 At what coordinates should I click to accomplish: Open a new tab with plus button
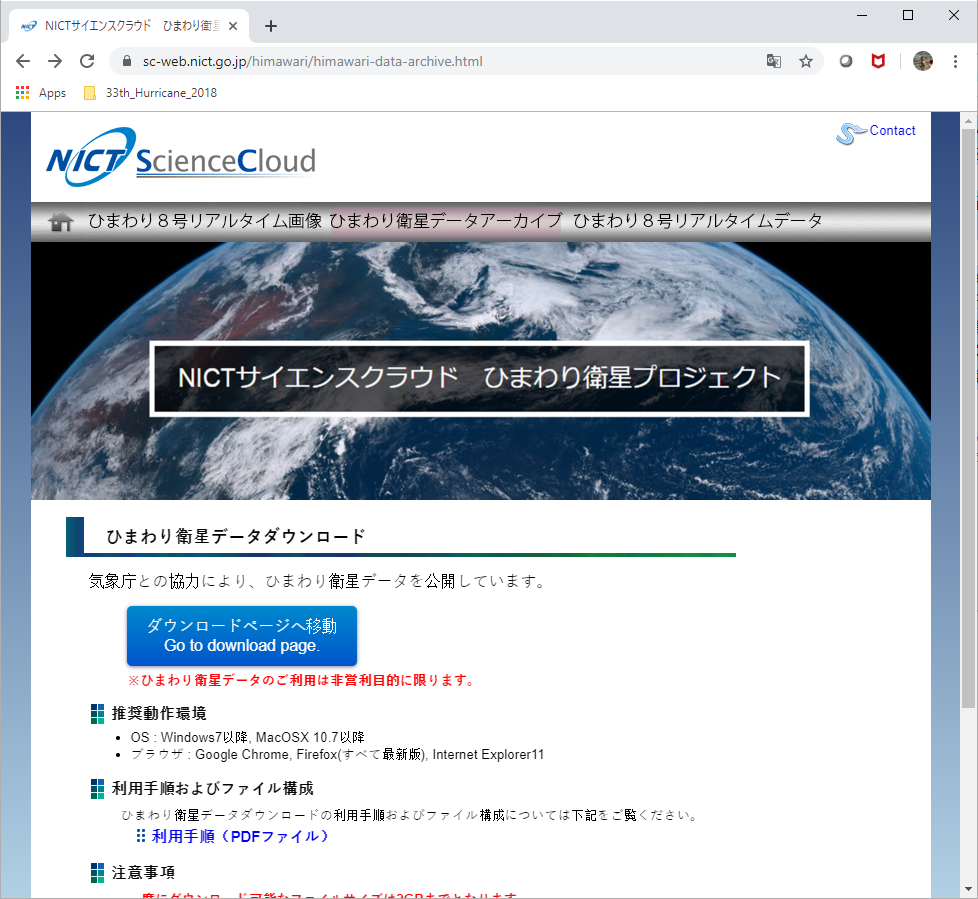pyautogui.click(x=271, y=26)
